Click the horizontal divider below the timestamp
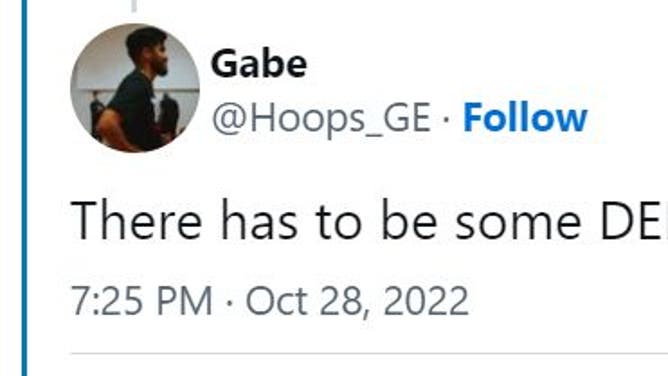 pyautogui.click(x=369, y=353)
